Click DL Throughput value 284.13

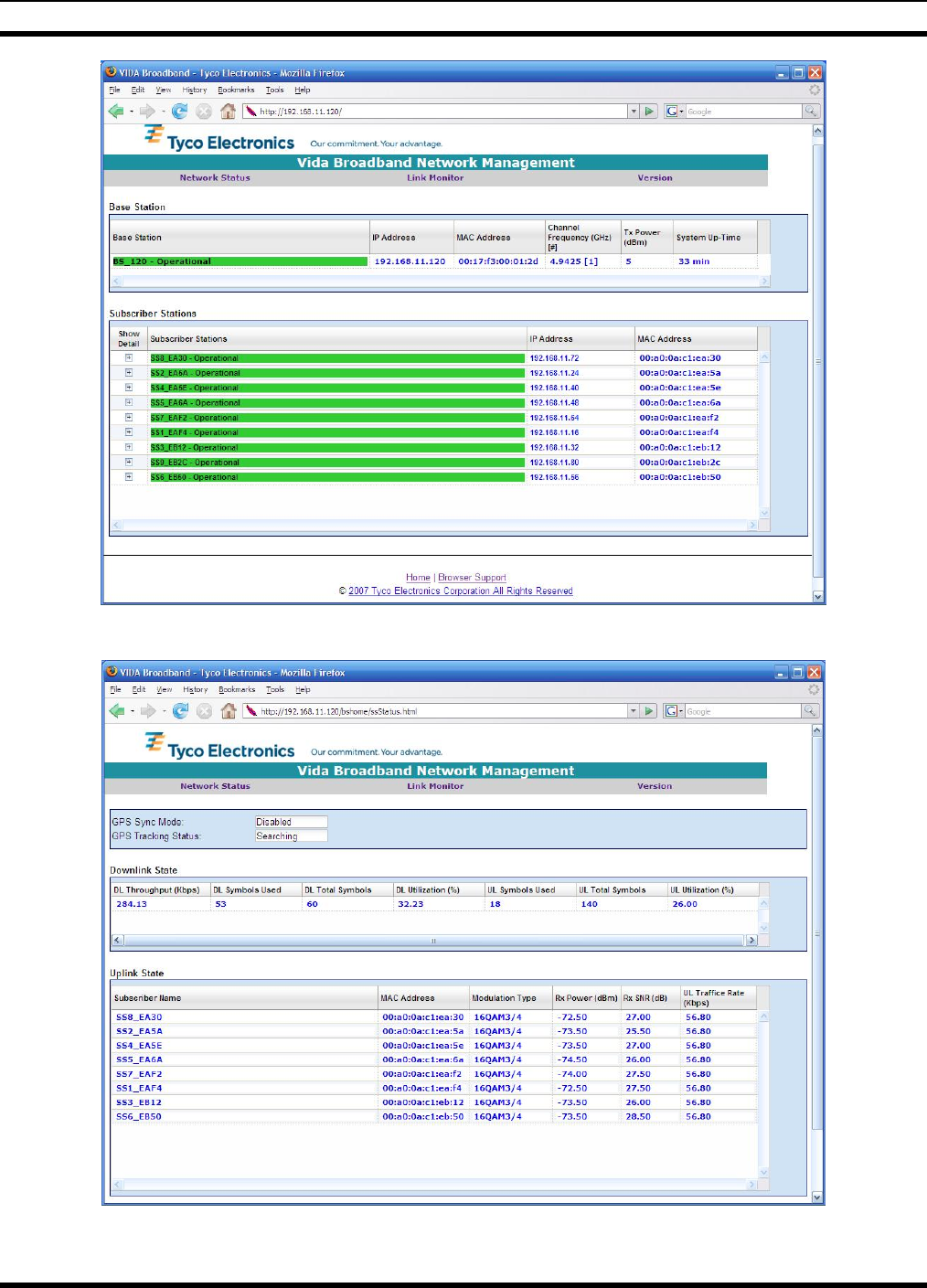tap(132, 904)
